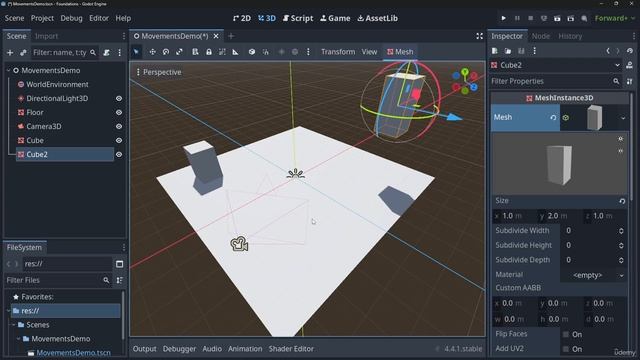
Task: Open the Output bottom panel
Action: (144, 349)
